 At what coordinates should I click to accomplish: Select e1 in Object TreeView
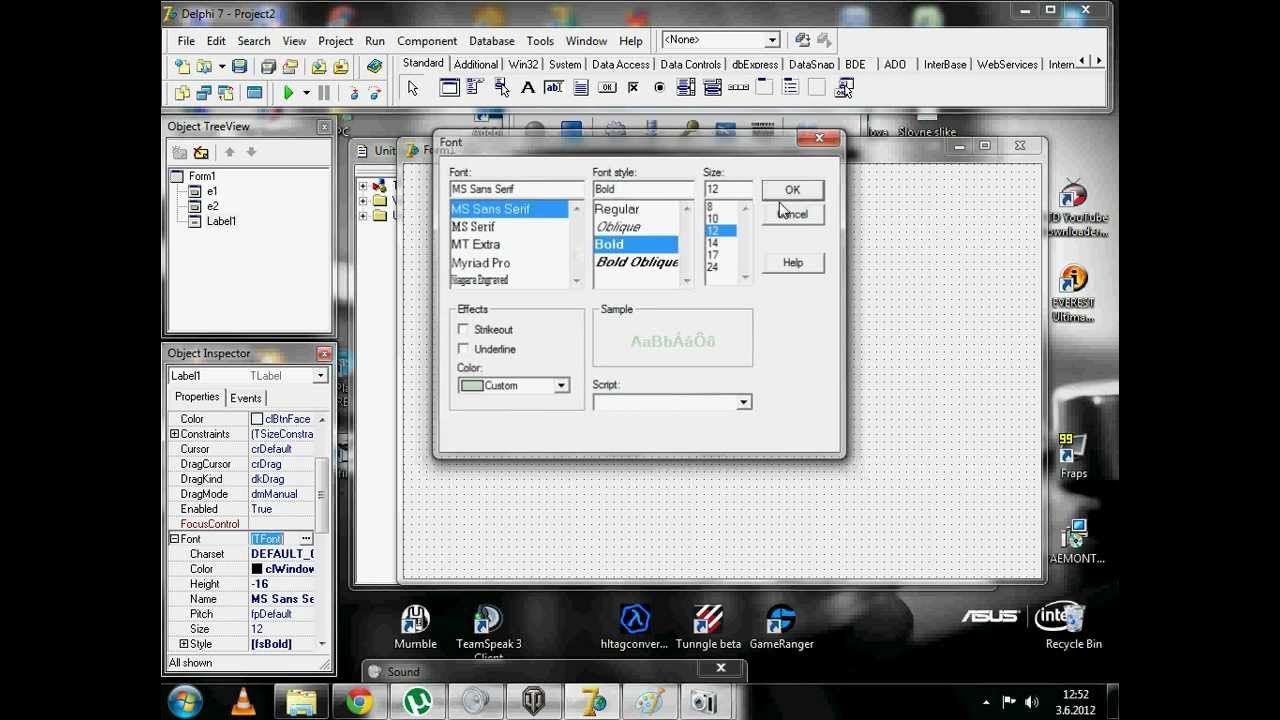[212, 191]
